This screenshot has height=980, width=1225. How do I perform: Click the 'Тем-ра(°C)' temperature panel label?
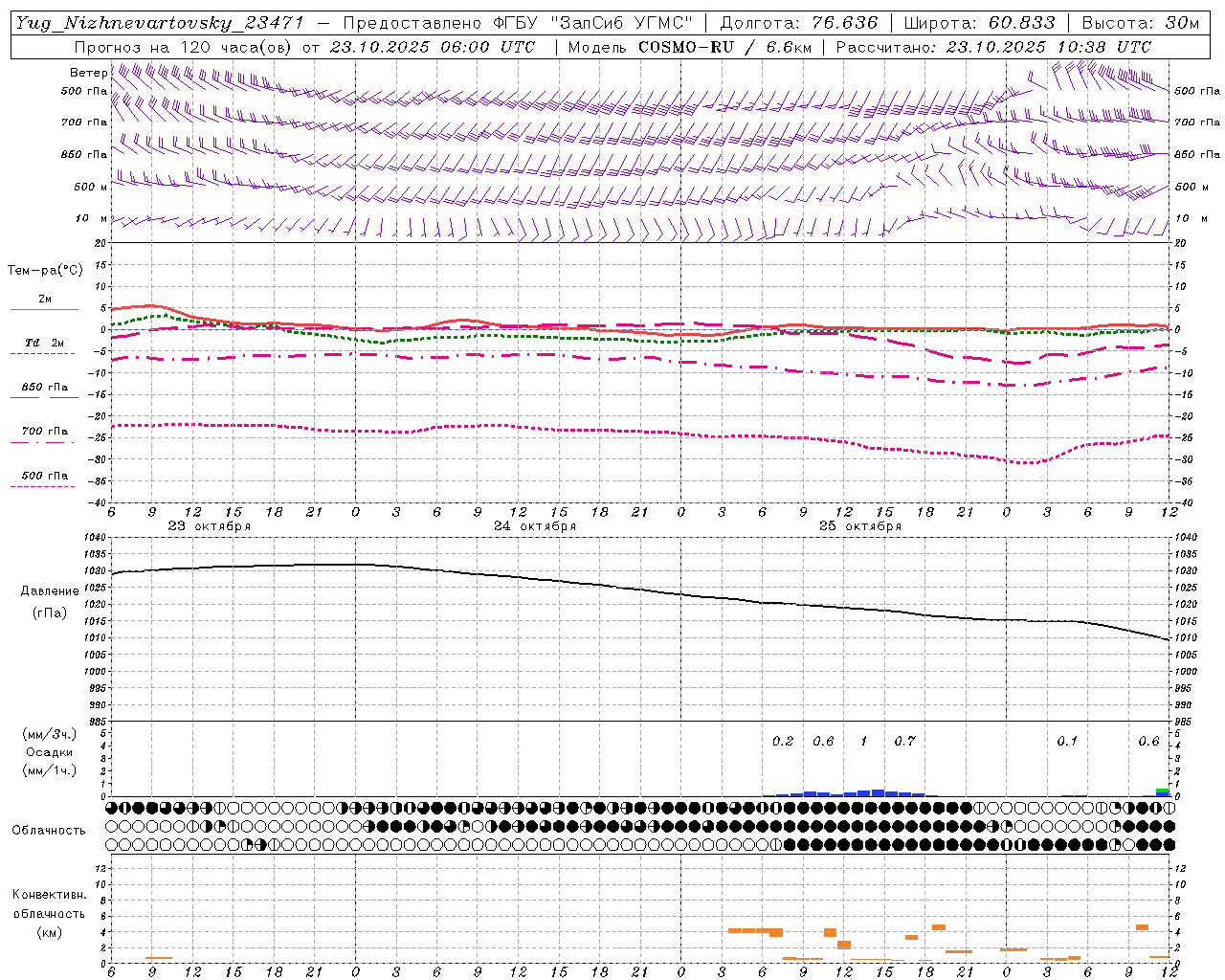point(45,271)
